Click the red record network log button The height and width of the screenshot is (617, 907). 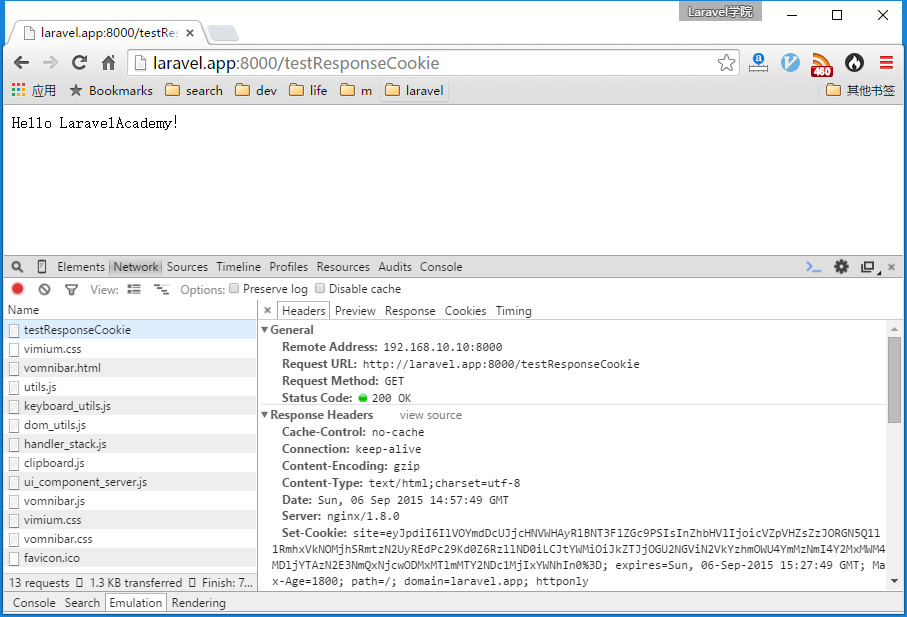17,289
